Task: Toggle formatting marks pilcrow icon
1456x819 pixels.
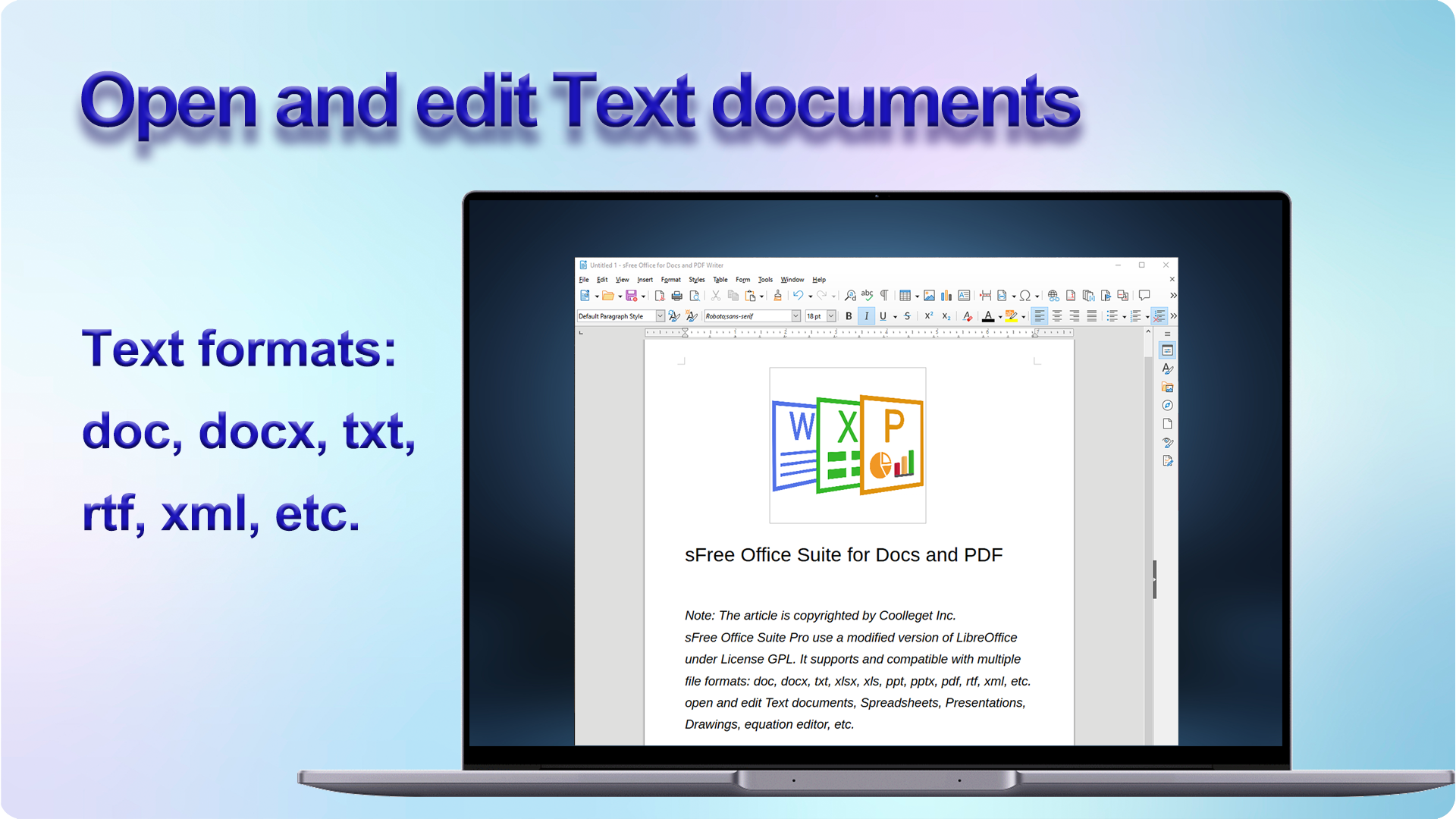Action: (884, 296)
